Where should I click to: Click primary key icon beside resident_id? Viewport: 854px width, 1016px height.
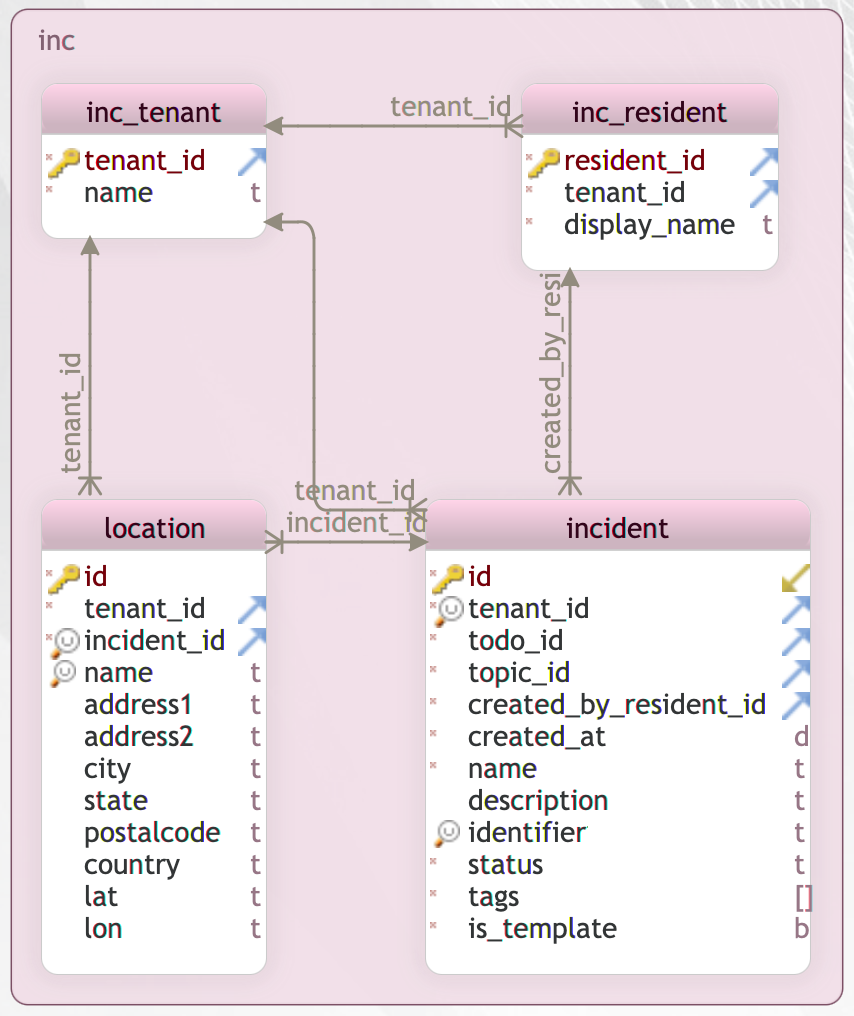[x=544, y=162]
